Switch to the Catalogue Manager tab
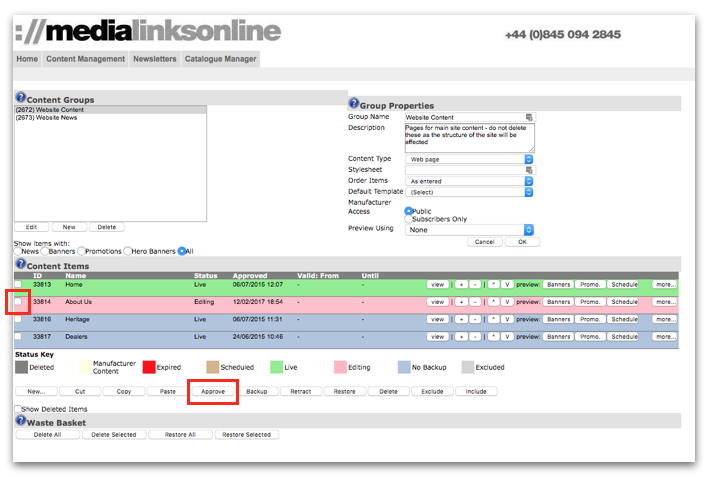The height and width of the screenshot is (477, 716). [x=221, y=59]
